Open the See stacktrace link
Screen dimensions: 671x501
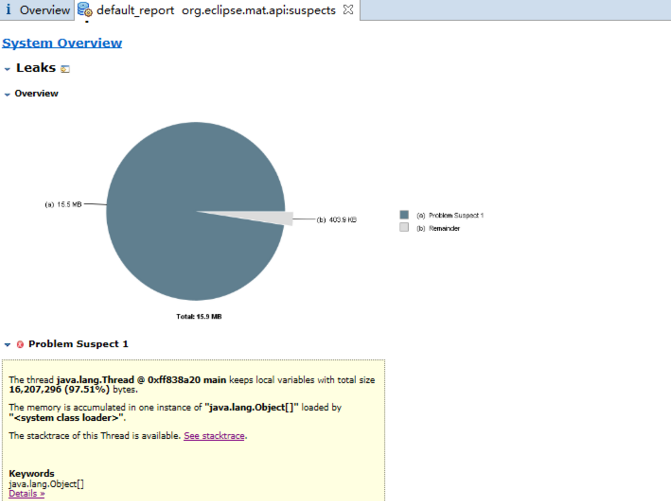214,436
